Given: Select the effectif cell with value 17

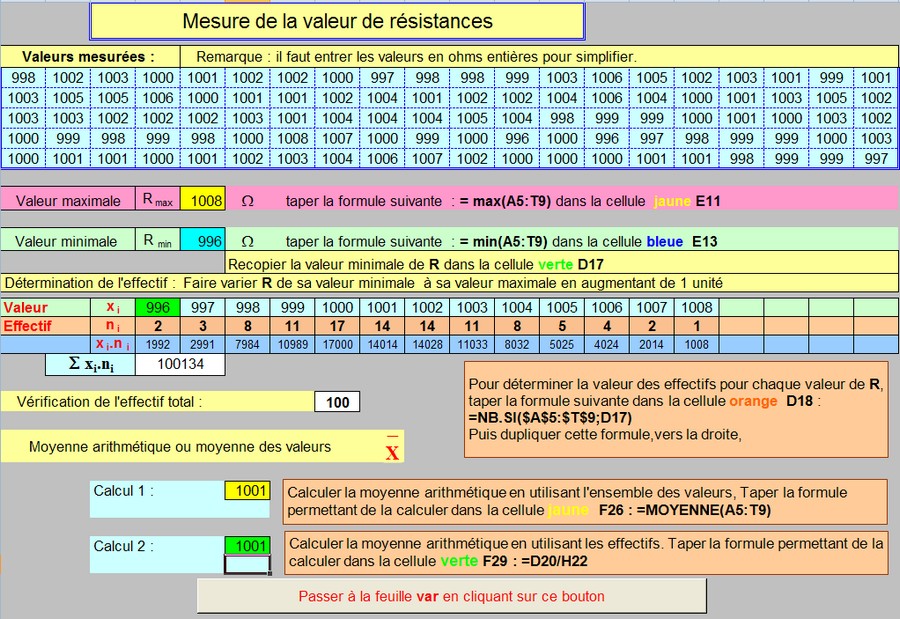Looking at the screenshot, I should click(x=337, y=326).
